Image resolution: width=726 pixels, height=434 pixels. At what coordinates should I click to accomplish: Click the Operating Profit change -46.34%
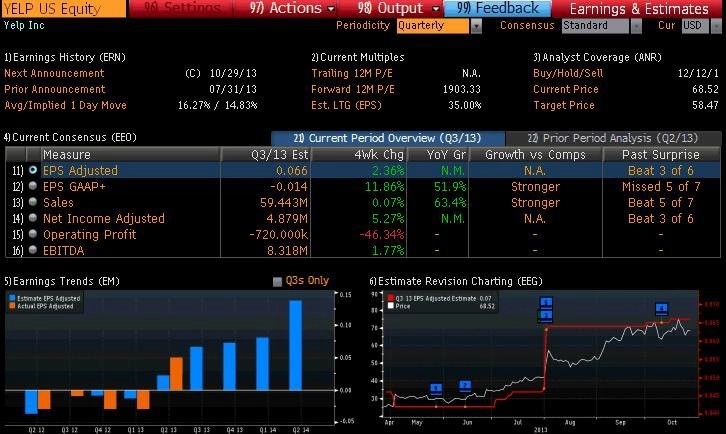point(382,235)
